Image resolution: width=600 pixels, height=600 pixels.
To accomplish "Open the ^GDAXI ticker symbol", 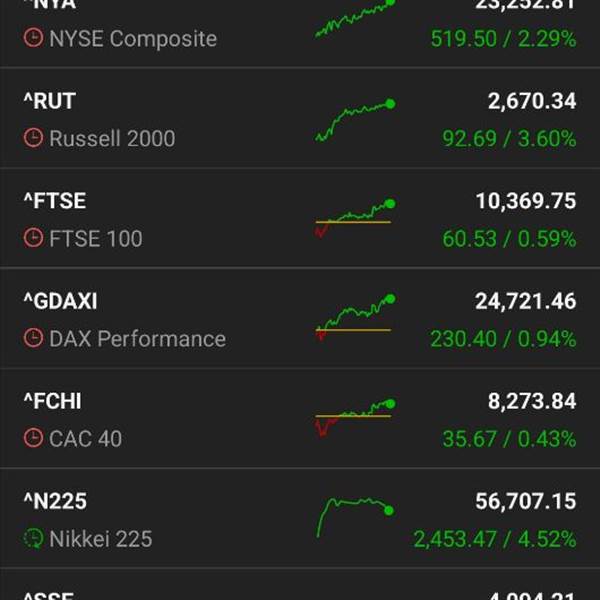I will click(60, 301).
